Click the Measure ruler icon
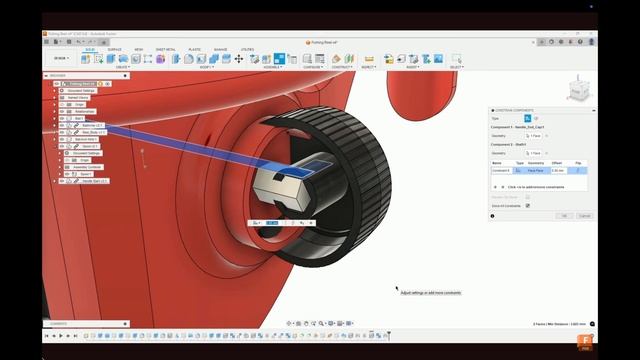The image size is (640, 360). point(369,59)
